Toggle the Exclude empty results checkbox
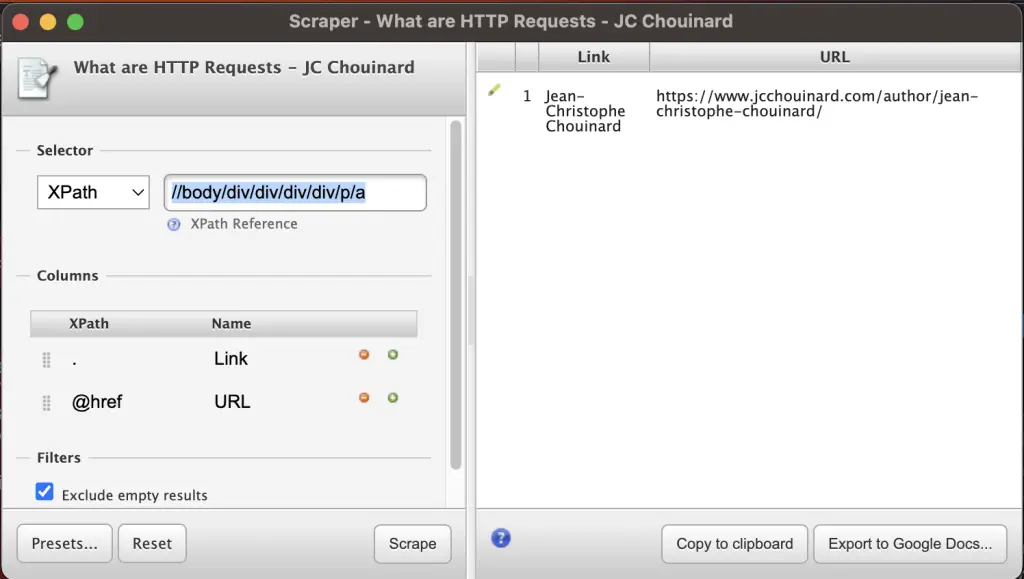This screenshot has width=1024, height=579. 44,492
